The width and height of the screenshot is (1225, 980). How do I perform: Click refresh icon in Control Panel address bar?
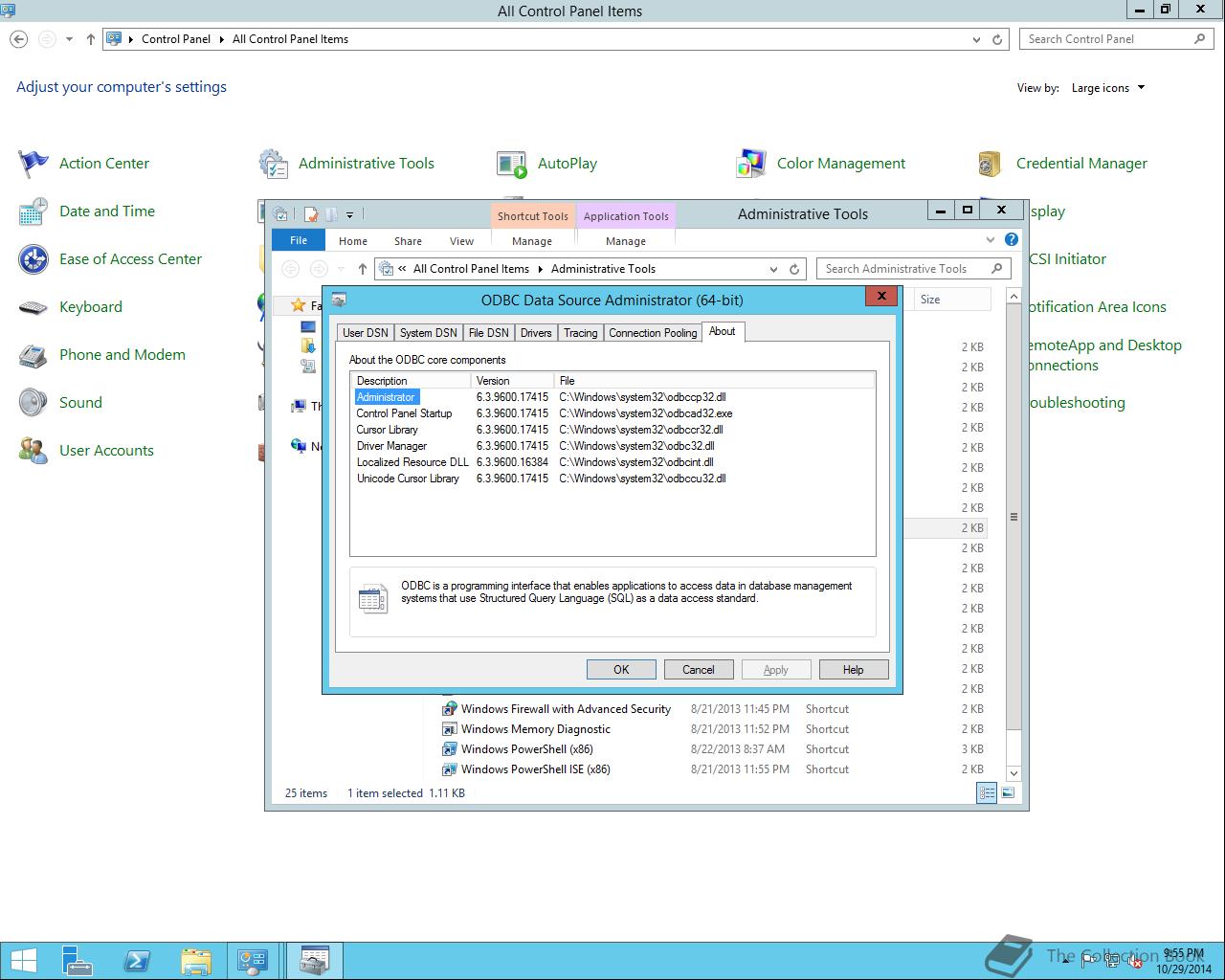click(997, 39)
